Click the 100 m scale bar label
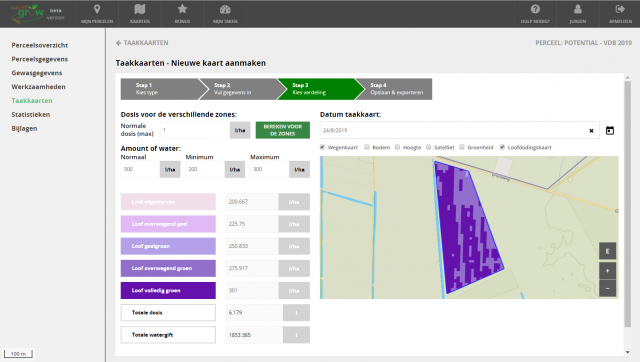 18,354
